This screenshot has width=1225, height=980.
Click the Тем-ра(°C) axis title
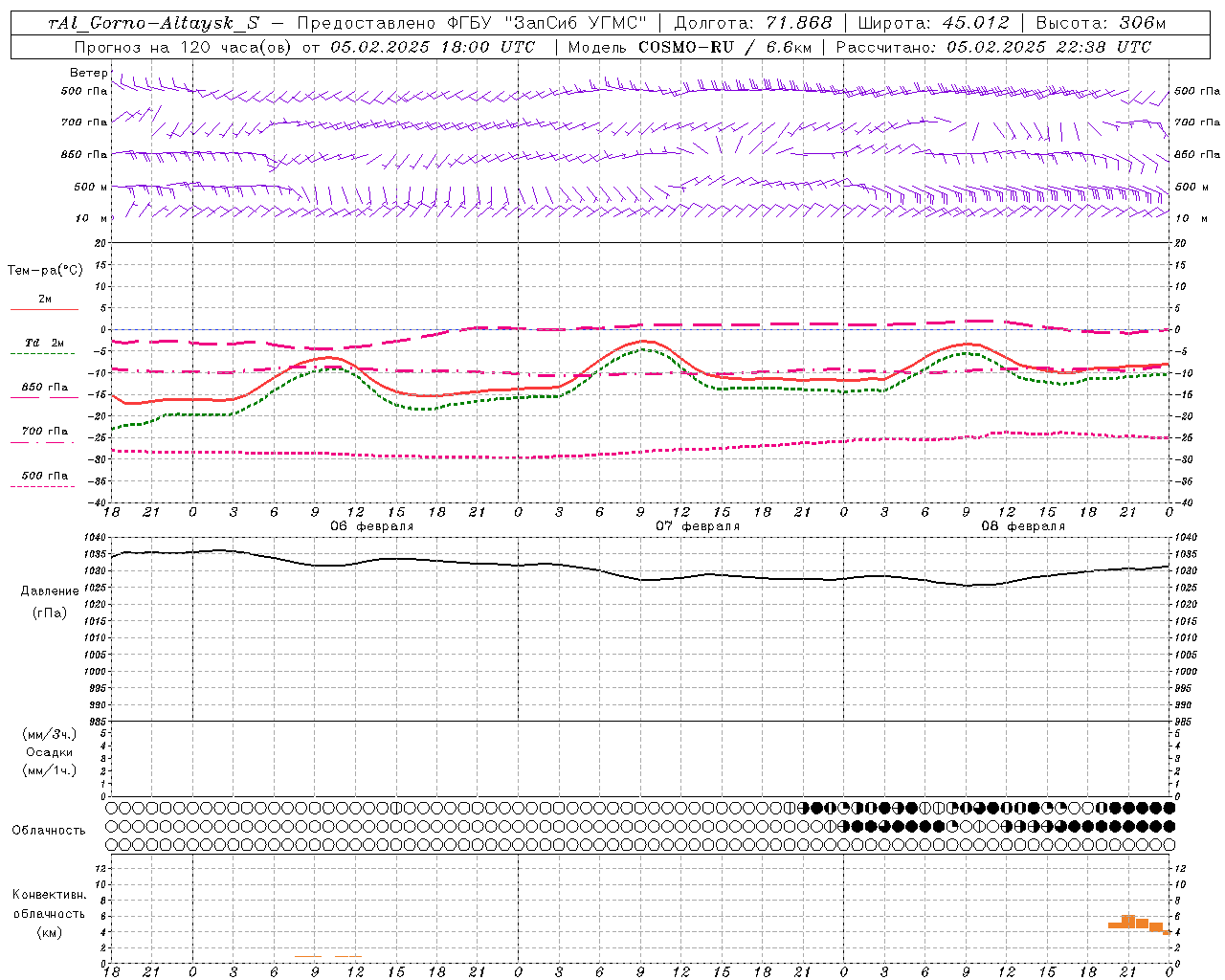point(45,271)
